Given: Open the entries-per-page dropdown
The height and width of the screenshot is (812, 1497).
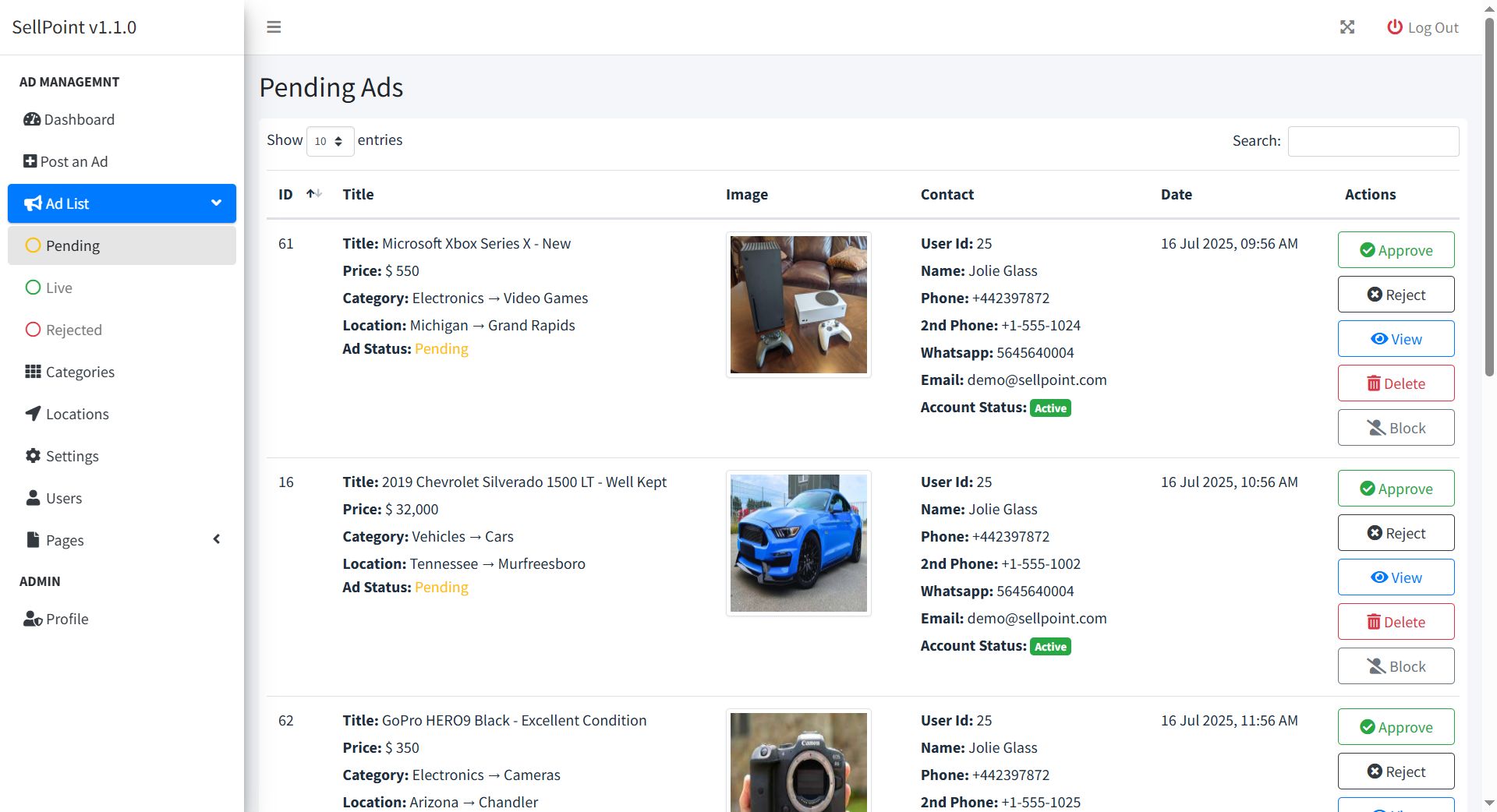Looking at the screenshot, I should [330, 141].
